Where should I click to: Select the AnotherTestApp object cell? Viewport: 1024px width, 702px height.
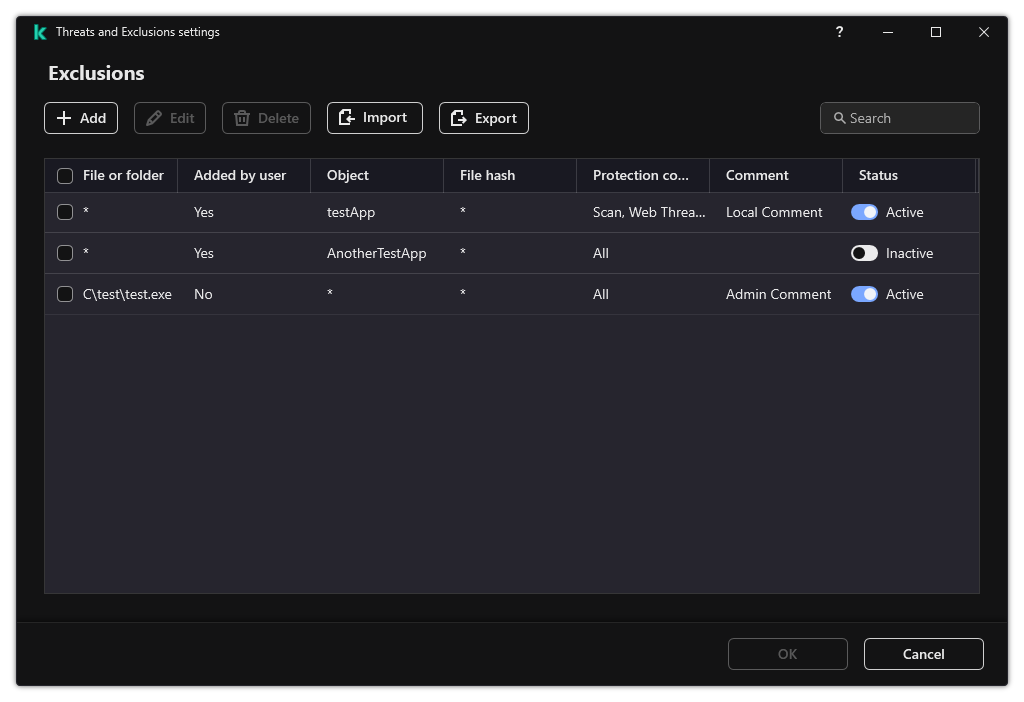tap(376, 253)
